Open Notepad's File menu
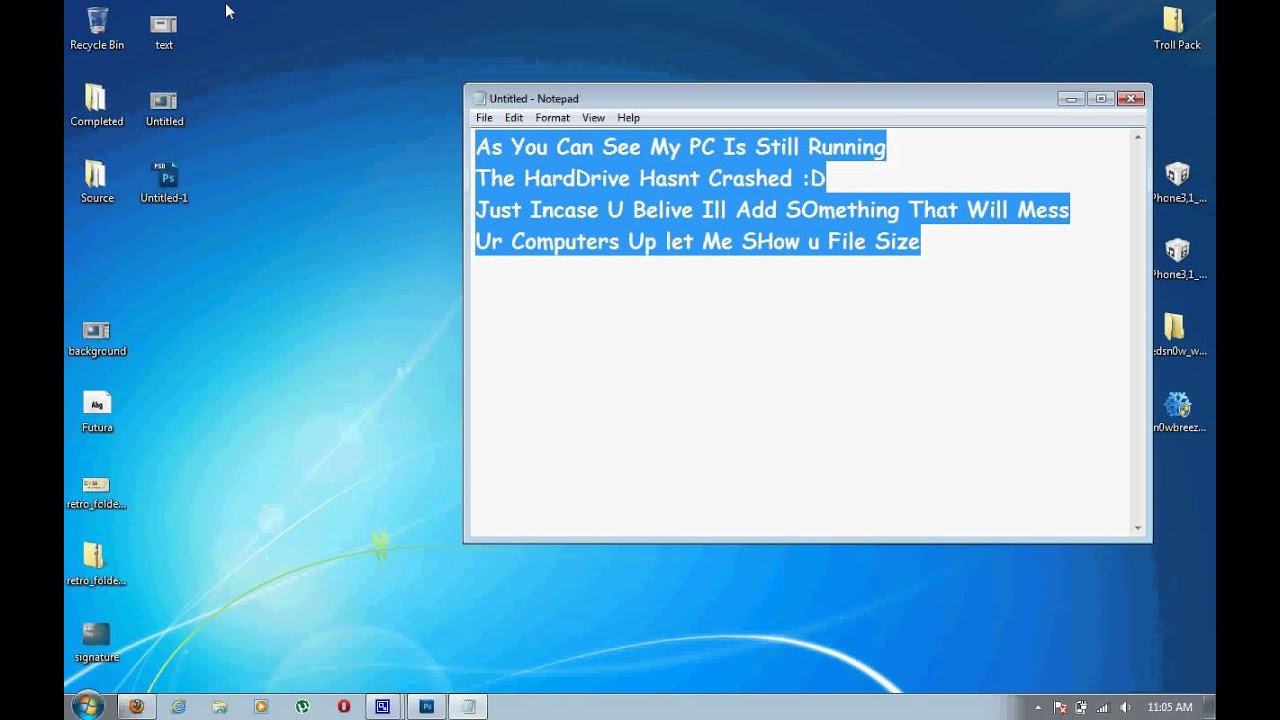 (x=484, y=118)
